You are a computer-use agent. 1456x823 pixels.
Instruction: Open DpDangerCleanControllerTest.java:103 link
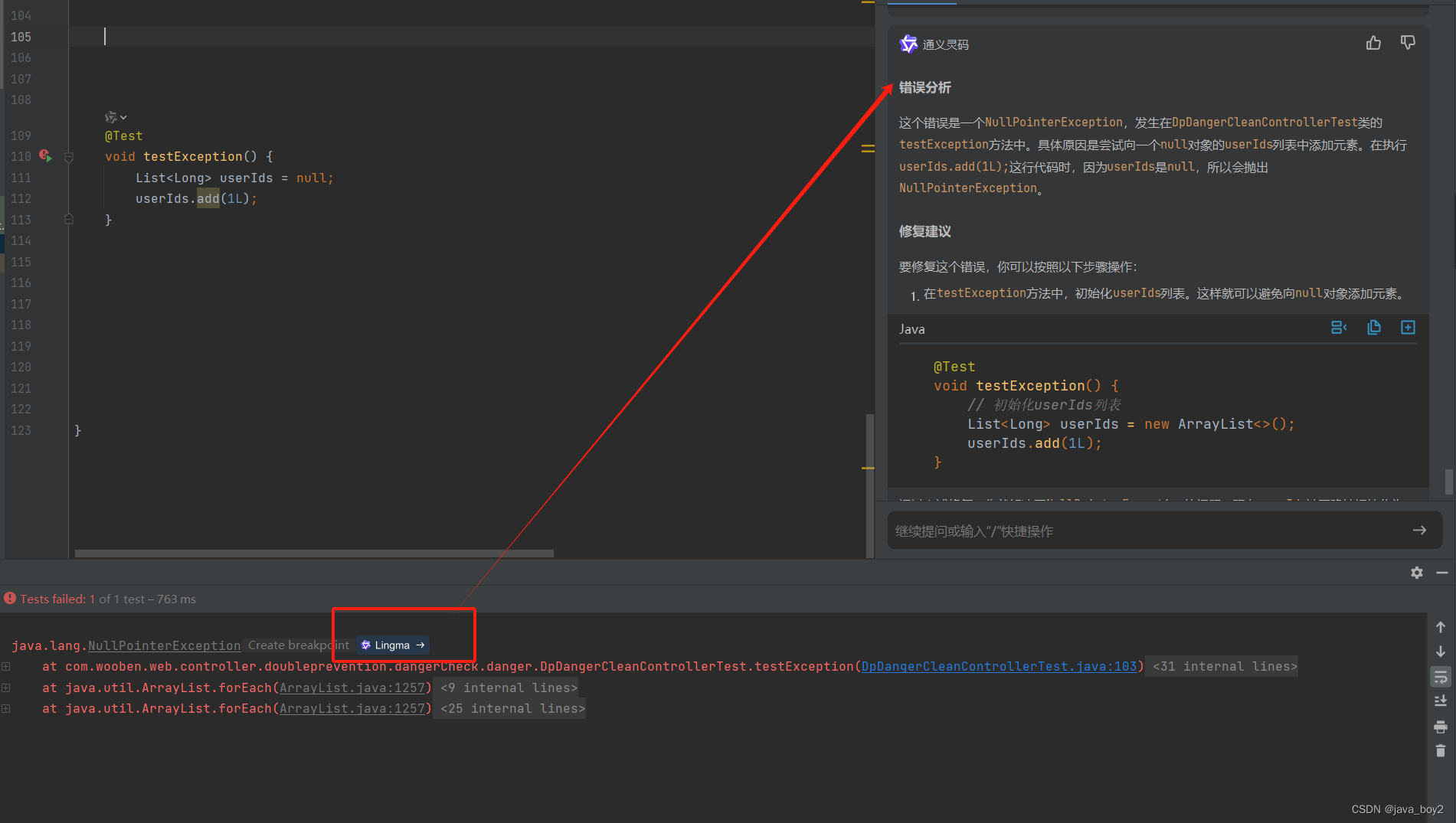tap(999, 667)
